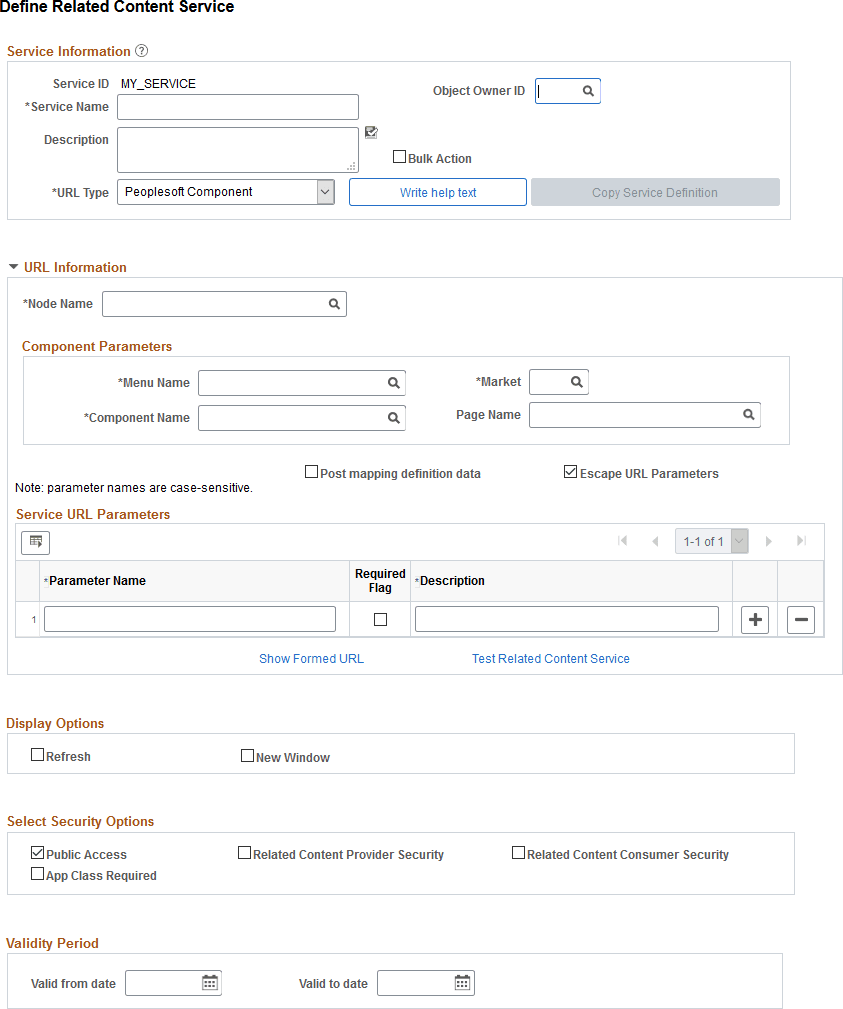
Task: Run spell check on the Description field
Action: tap(369, 131)
